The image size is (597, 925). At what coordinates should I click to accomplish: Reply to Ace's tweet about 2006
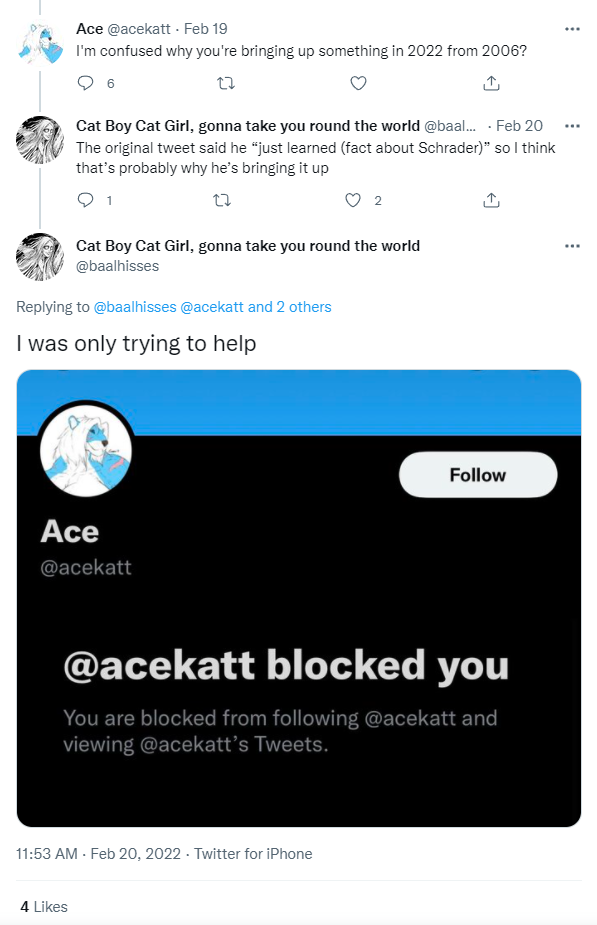point(86,83)
